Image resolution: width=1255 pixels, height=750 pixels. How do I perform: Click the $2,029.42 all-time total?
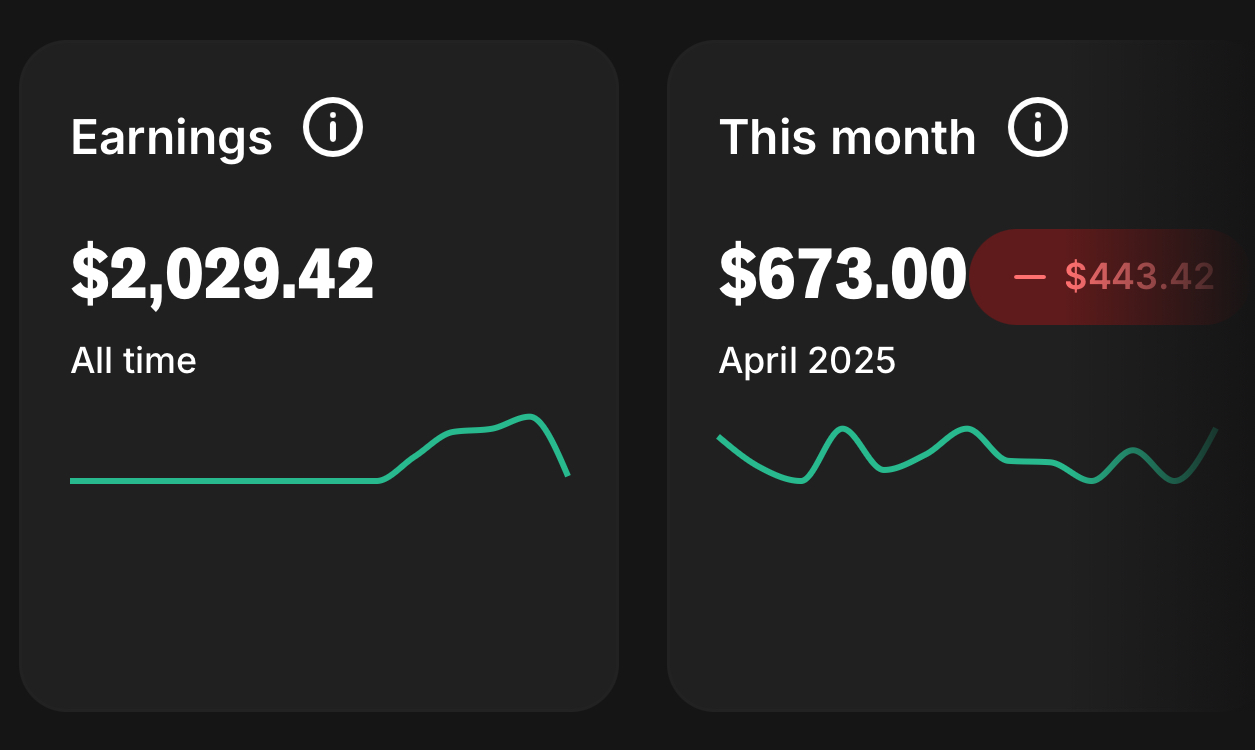pos(222,275)
